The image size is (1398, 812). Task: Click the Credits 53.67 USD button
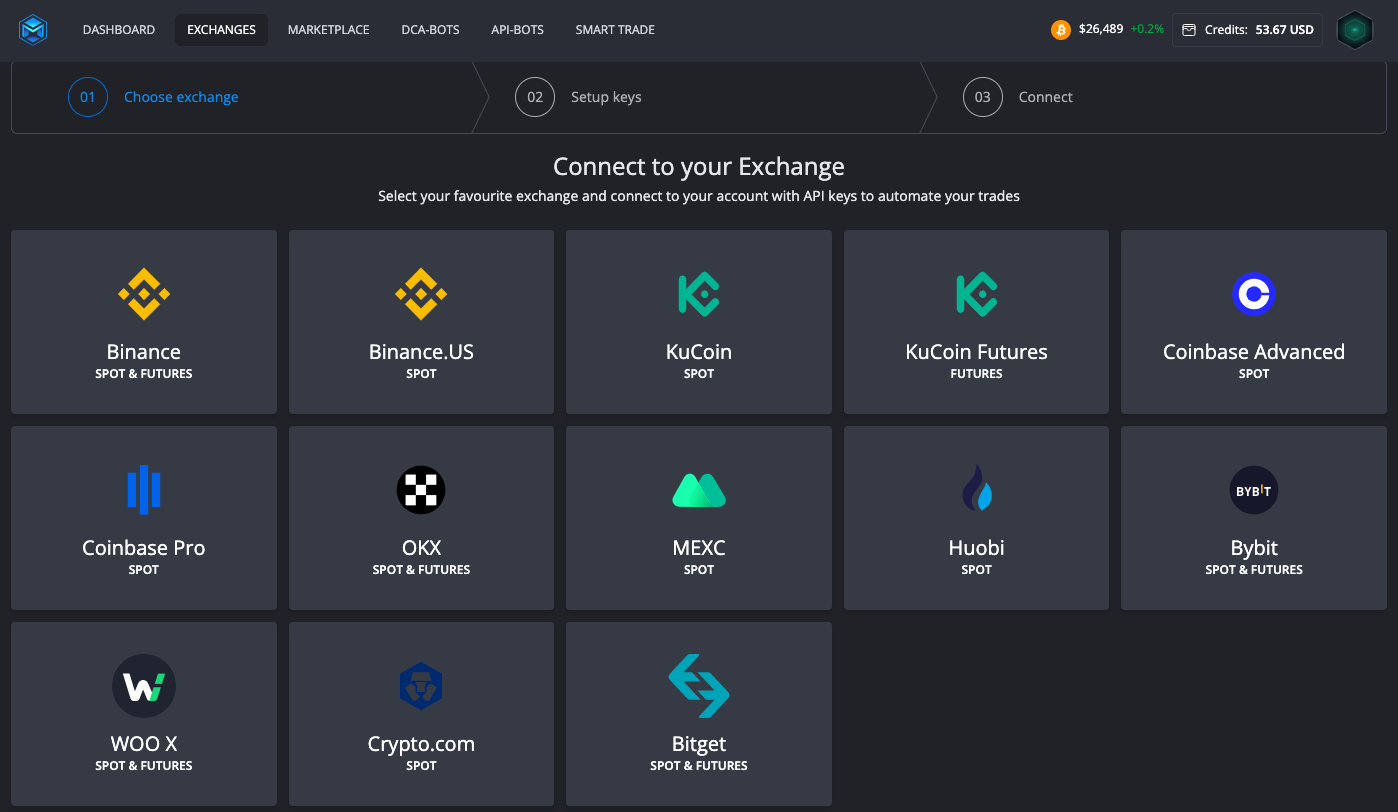point(1248,30)
